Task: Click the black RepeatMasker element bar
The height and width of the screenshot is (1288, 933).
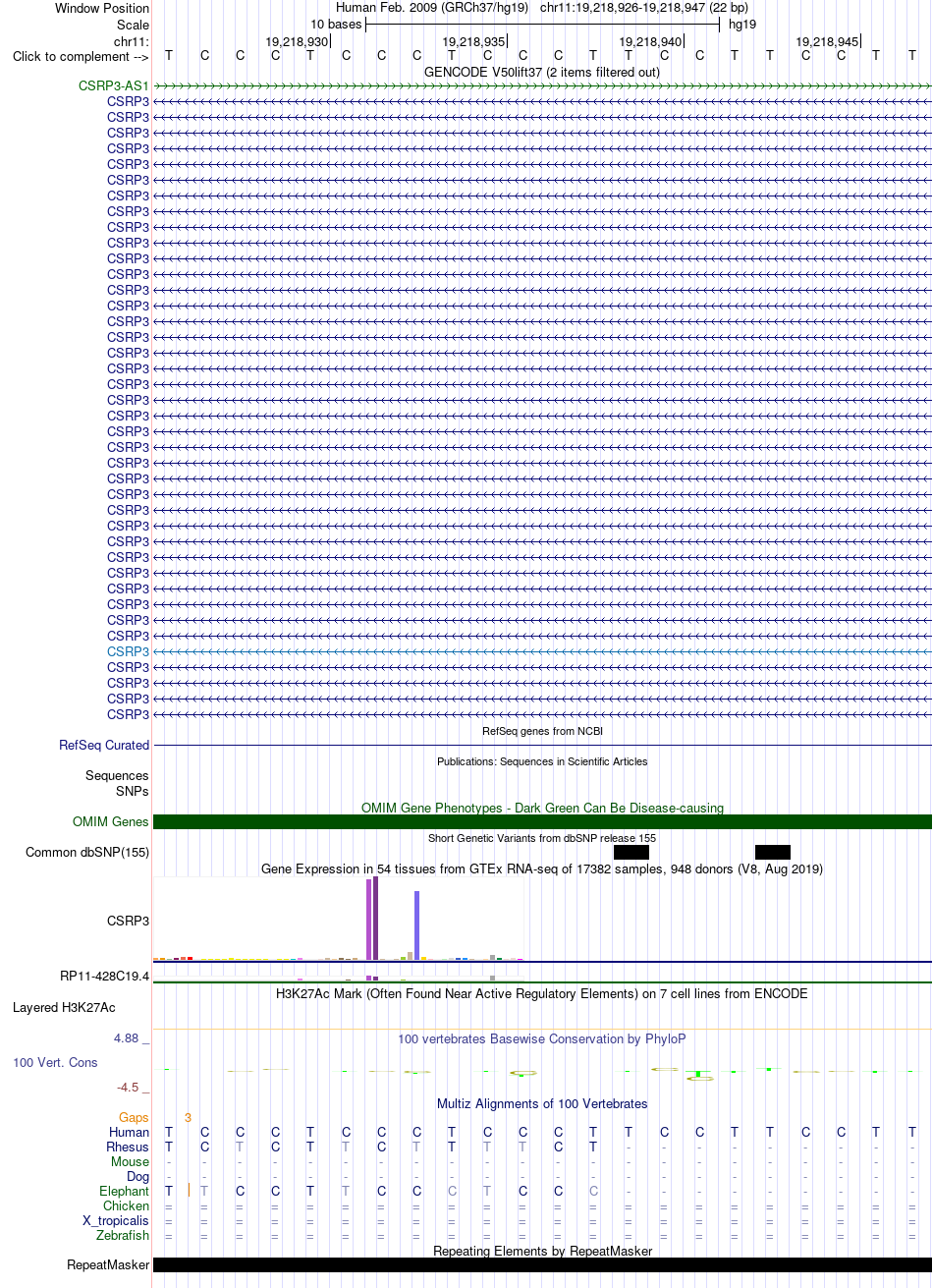Action: coord(542,1264)
